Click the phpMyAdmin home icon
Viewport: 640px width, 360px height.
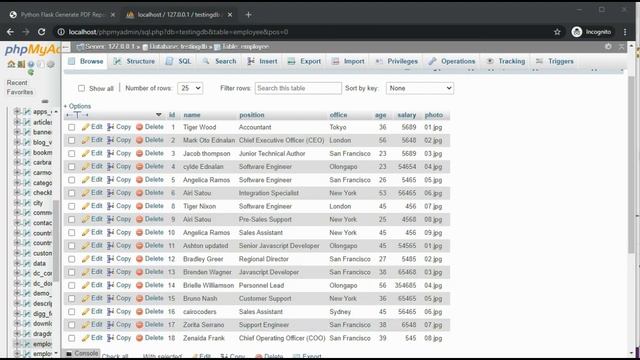pyautogui.click(x=11, y=64)
